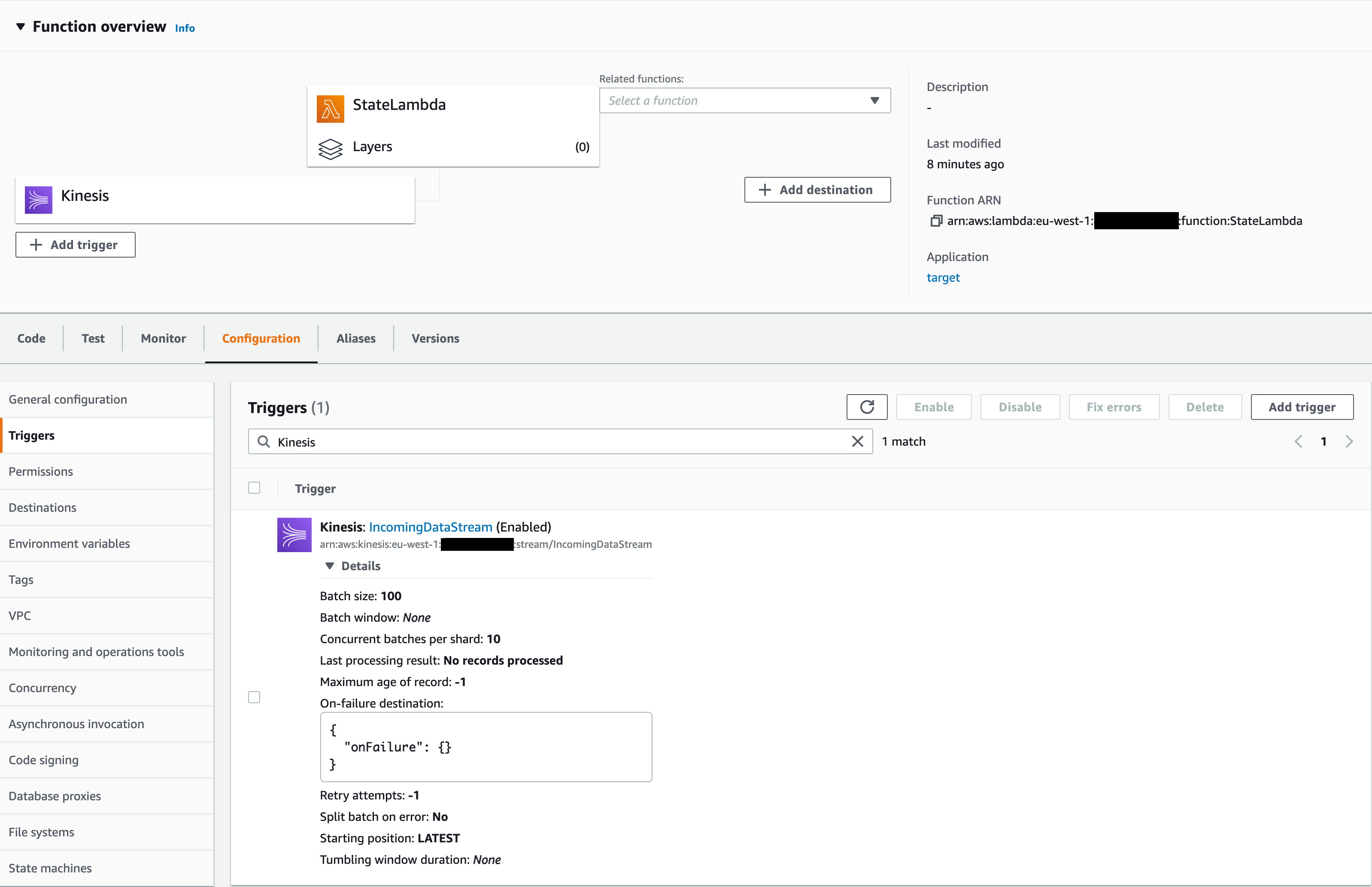Screen dimensions: 1372x887
Task: Open the Versions tab
Action: click(435, 338)
